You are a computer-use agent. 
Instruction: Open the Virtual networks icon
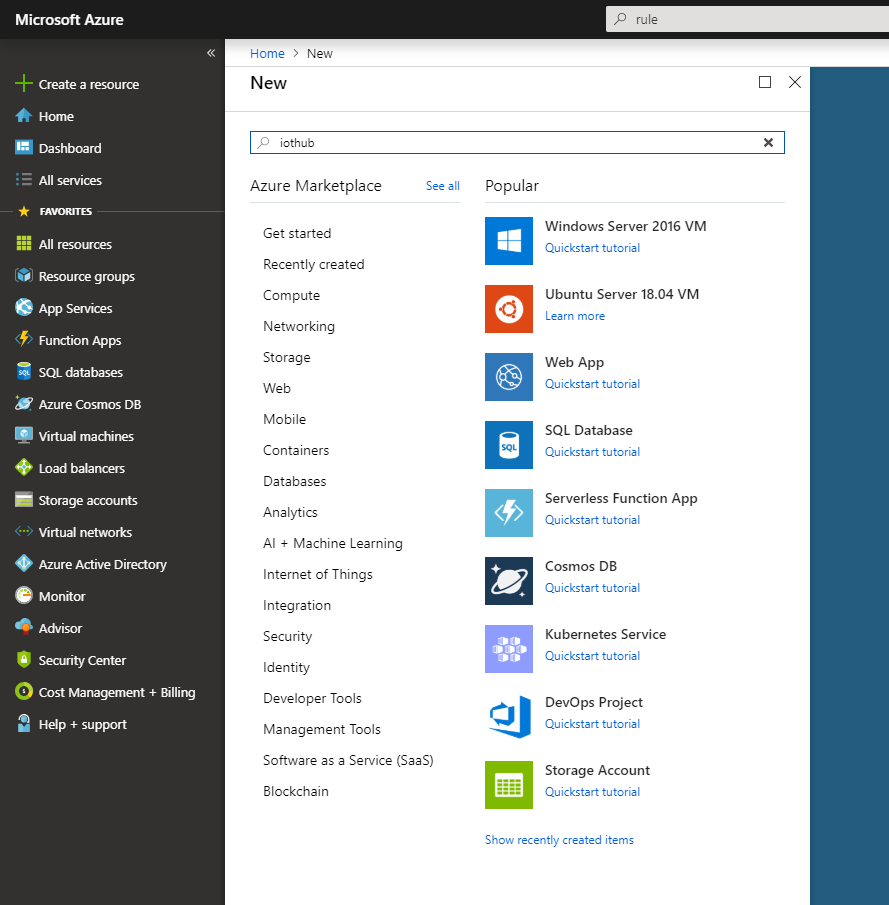point(24,532)
